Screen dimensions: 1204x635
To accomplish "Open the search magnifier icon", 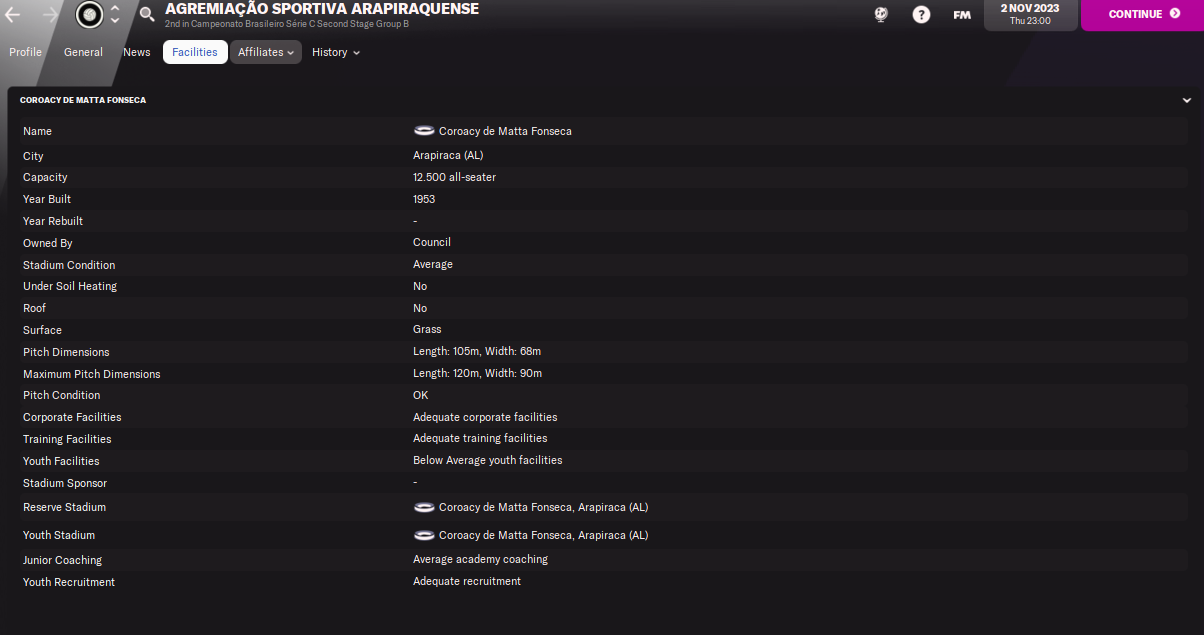I will pos(147,15).
